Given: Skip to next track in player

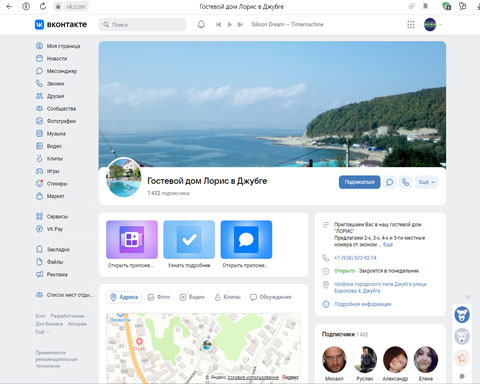Looking at the screenshot, I should (240, 24).
